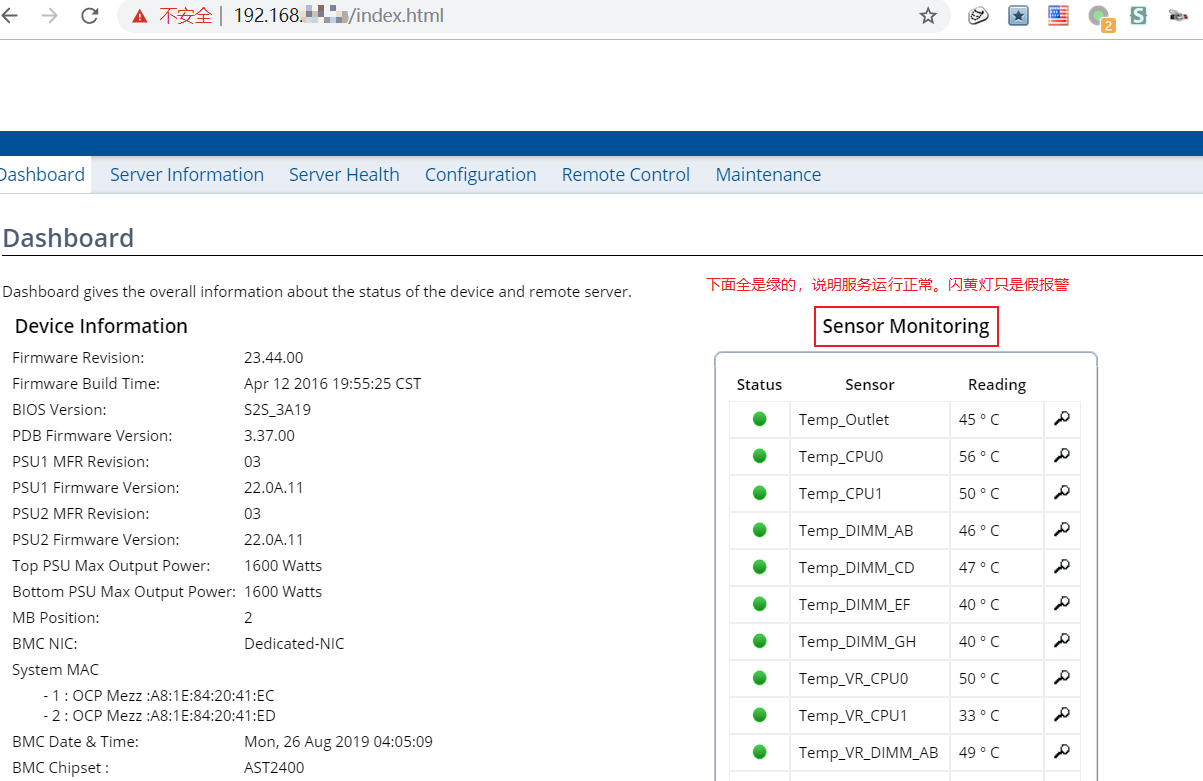The height and width of the screenshot is (781, 1203).
Task: Inspect Temp_CPU1 reading with magnifier icon
Action: [x=1061, y=493]
